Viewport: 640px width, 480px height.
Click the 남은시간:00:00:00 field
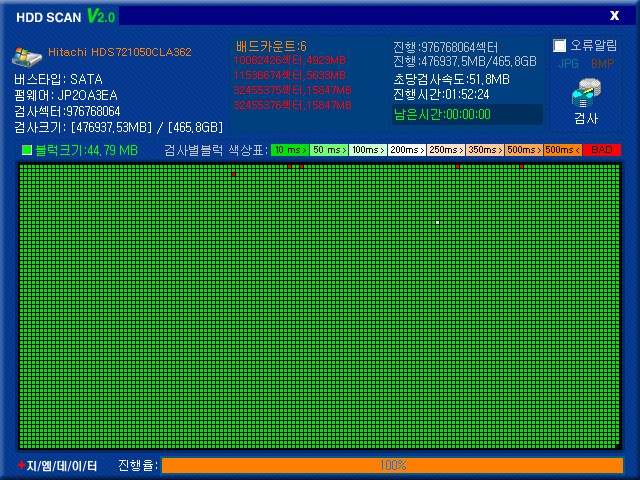pyautogui.click(x=467, y=114)
